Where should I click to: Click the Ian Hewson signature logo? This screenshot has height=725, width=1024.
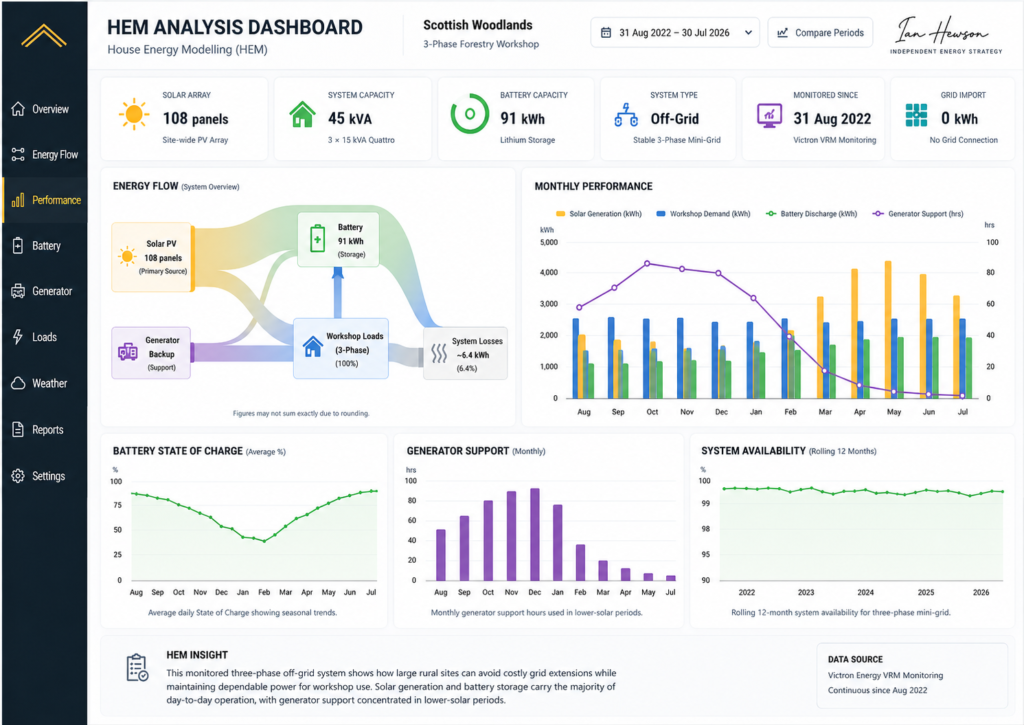coord(945,35)
